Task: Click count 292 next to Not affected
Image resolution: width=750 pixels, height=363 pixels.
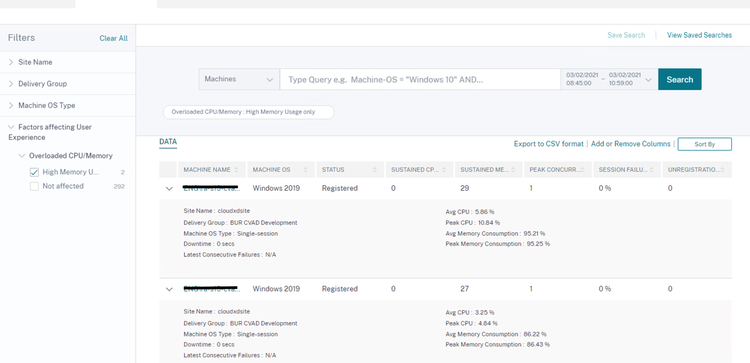Action: (x=119, y=187)
